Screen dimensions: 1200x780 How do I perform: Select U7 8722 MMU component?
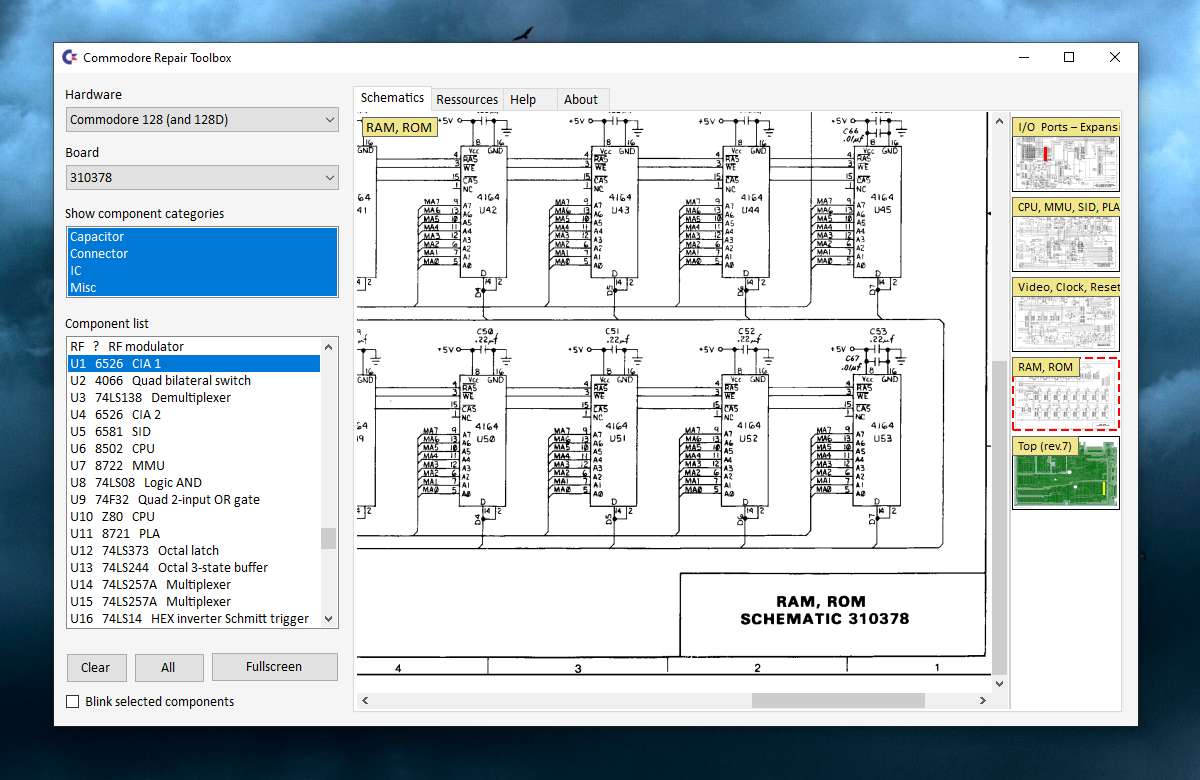click(194, 466)
